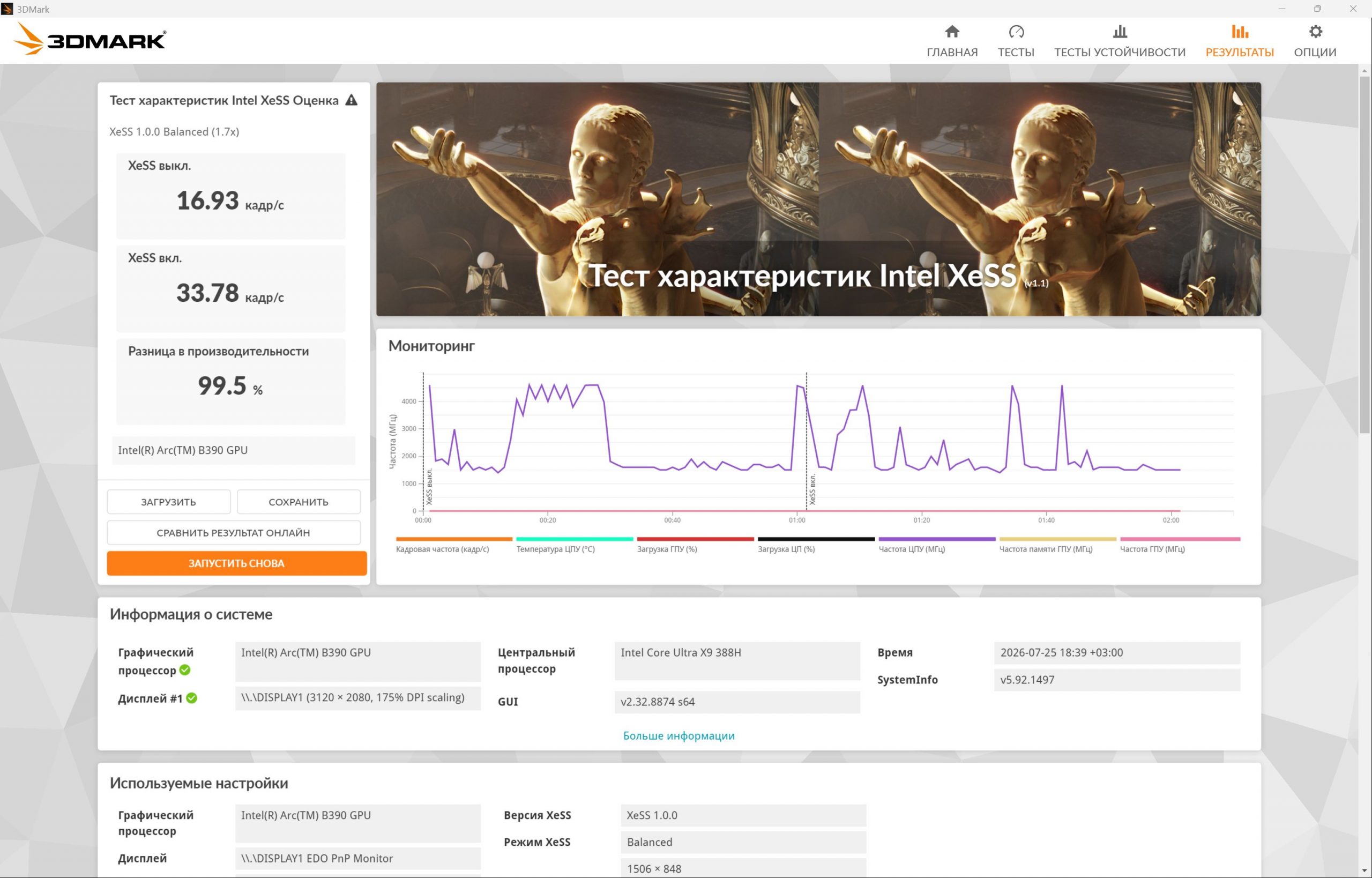Click the Intel Core Ultra X9 388H field

point(737,661)
